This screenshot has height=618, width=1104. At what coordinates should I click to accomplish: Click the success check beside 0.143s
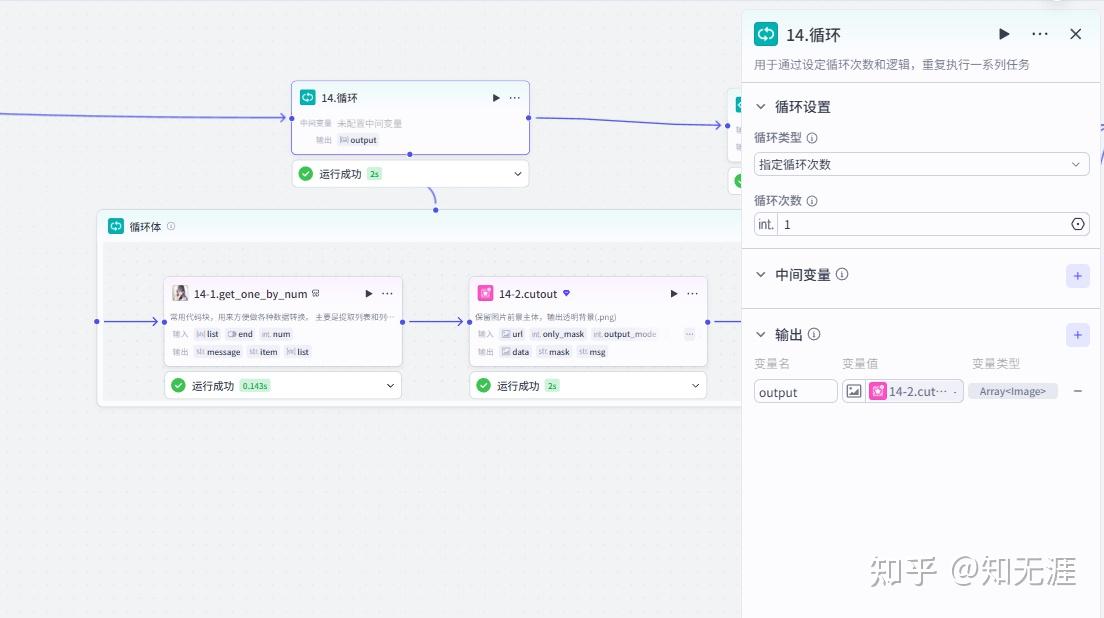pos(178,386)
